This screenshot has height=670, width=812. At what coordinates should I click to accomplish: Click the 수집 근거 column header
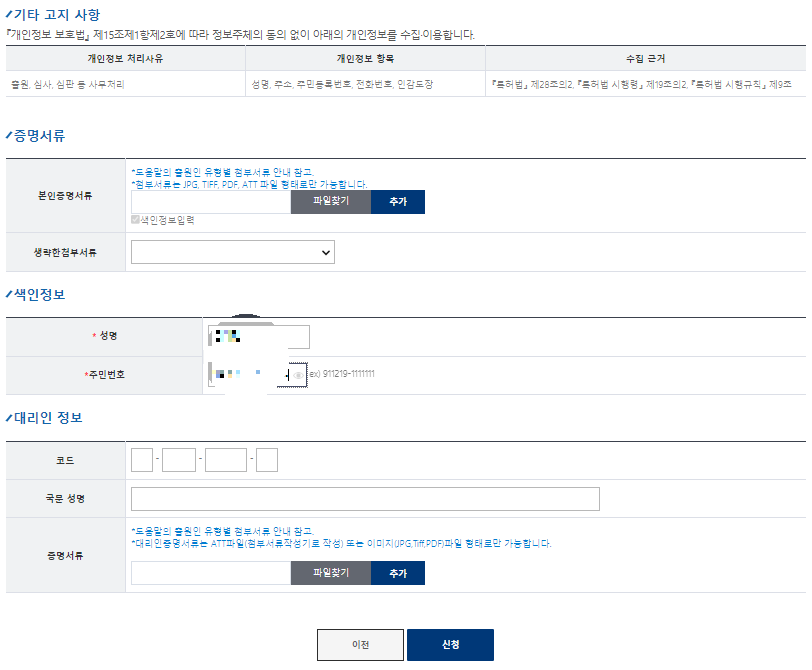pyautogui.click(x=645, y=59)
